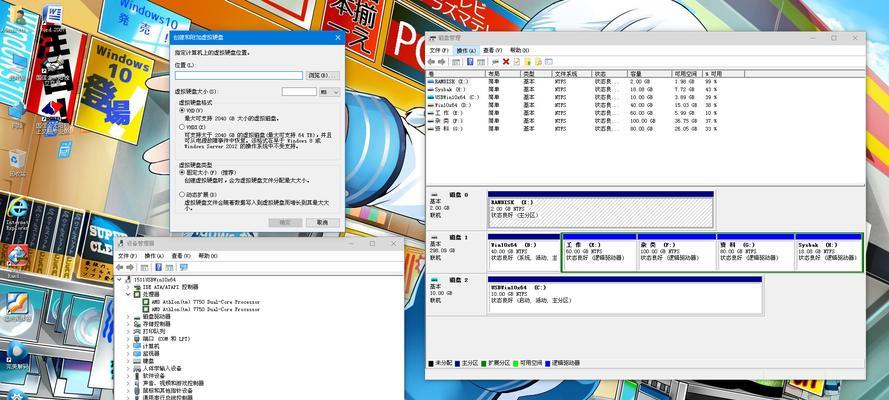889x400 pixels.
Task: Open the MB size unit dropdown
Action: (329, 91)
